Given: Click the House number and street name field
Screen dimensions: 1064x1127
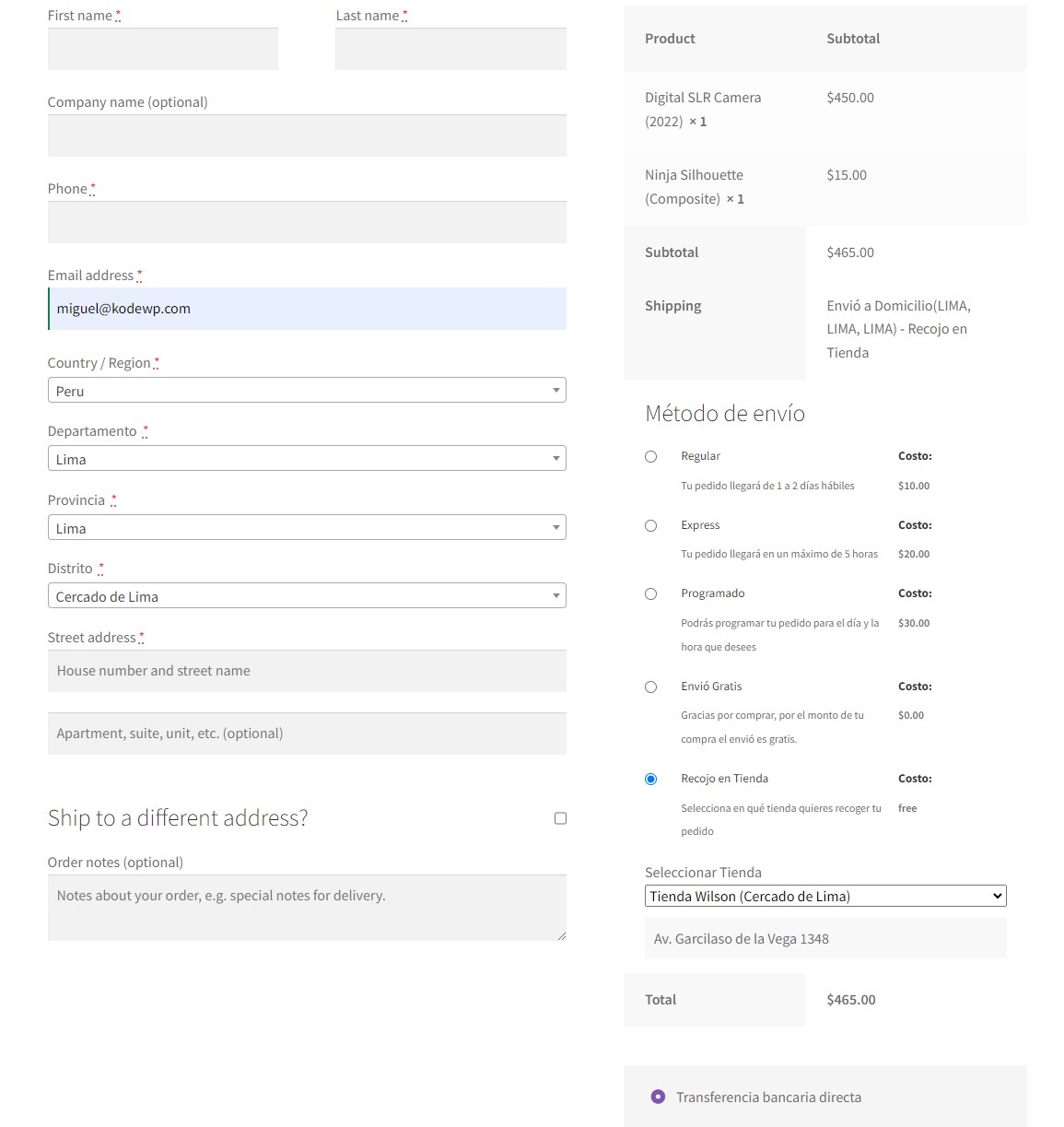Looking at the screenshot, I should [x=307, y=671].
